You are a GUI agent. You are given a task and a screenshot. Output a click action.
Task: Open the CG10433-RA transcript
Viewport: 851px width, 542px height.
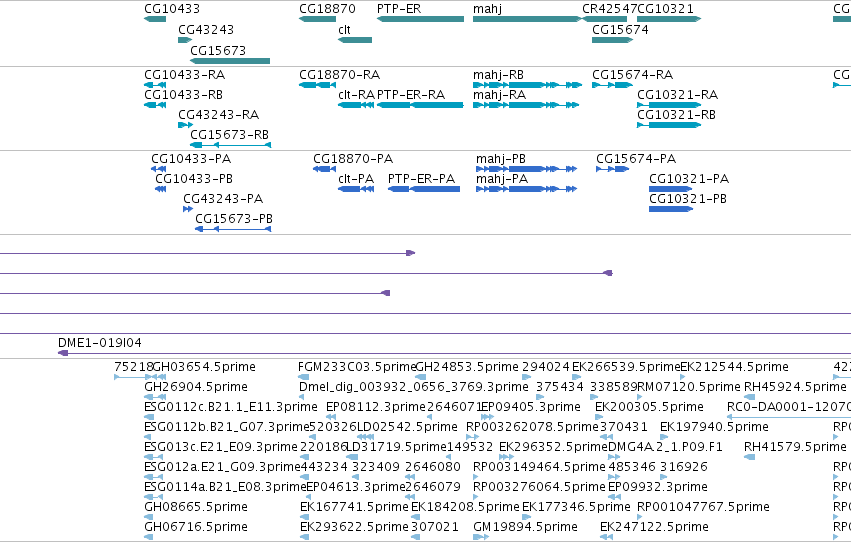coord(155,85)
